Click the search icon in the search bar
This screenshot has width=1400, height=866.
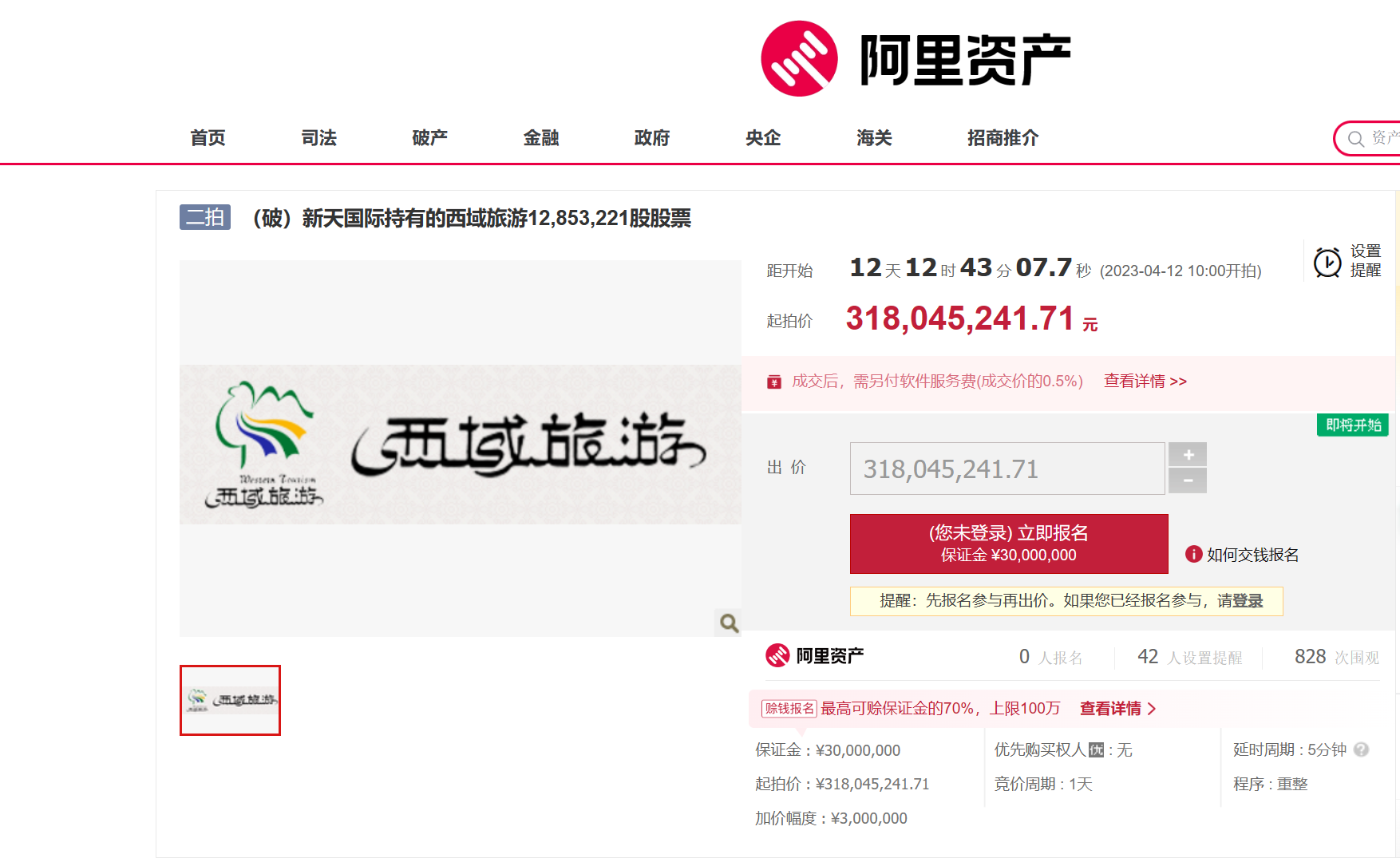coord(1355,138)
